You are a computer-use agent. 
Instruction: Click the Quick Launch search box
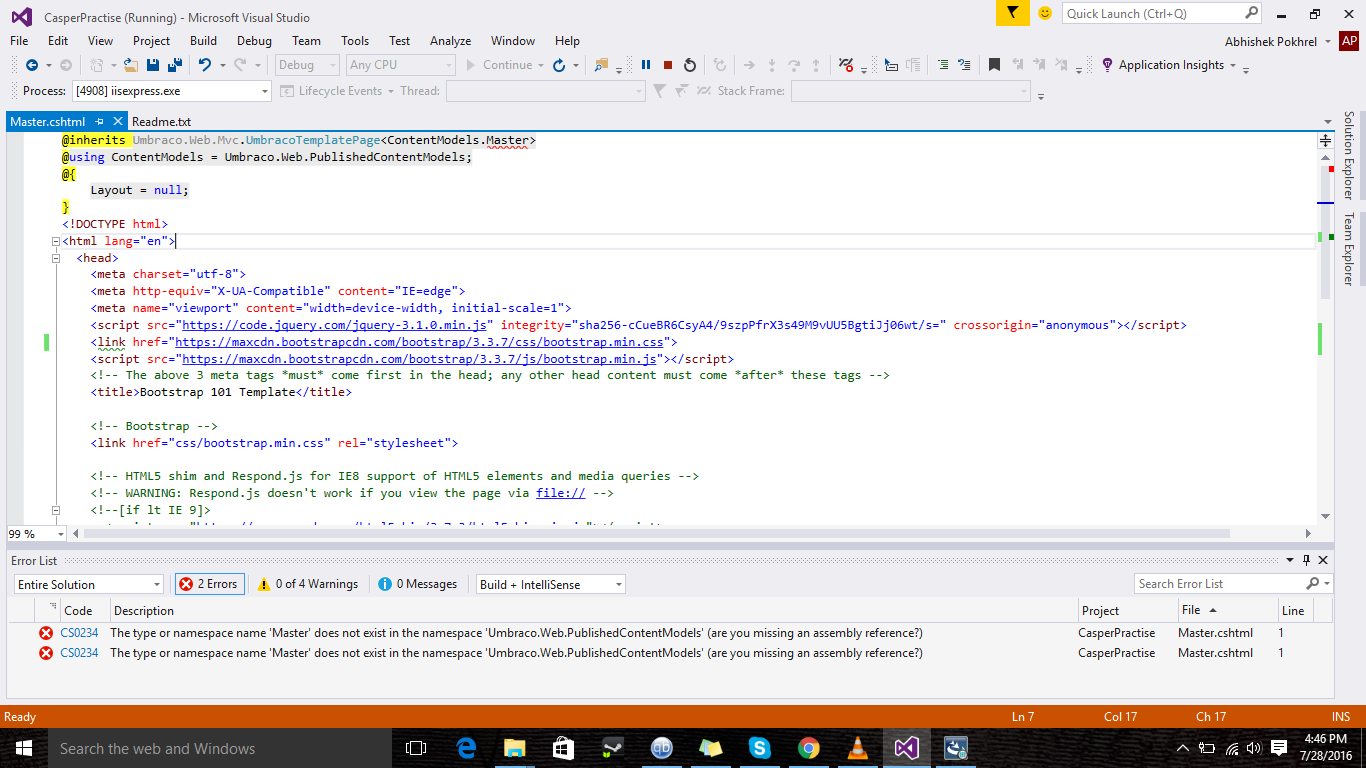pyautogui.click(x=1162, y=13)
